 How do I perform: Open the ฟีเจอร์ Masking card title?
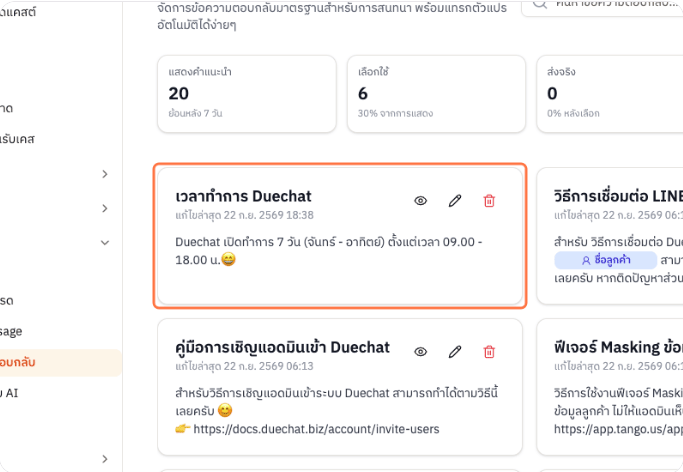pos(618,347)
